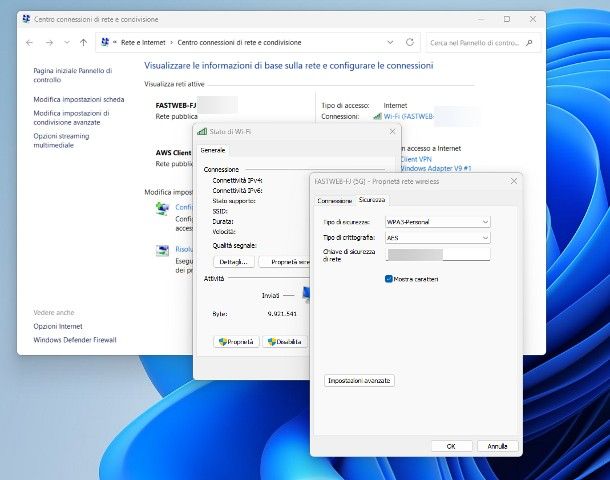The image size is (610, 480).
Task: Click 'Rete e Internet' breadcrumb
Action: [143, 42]
